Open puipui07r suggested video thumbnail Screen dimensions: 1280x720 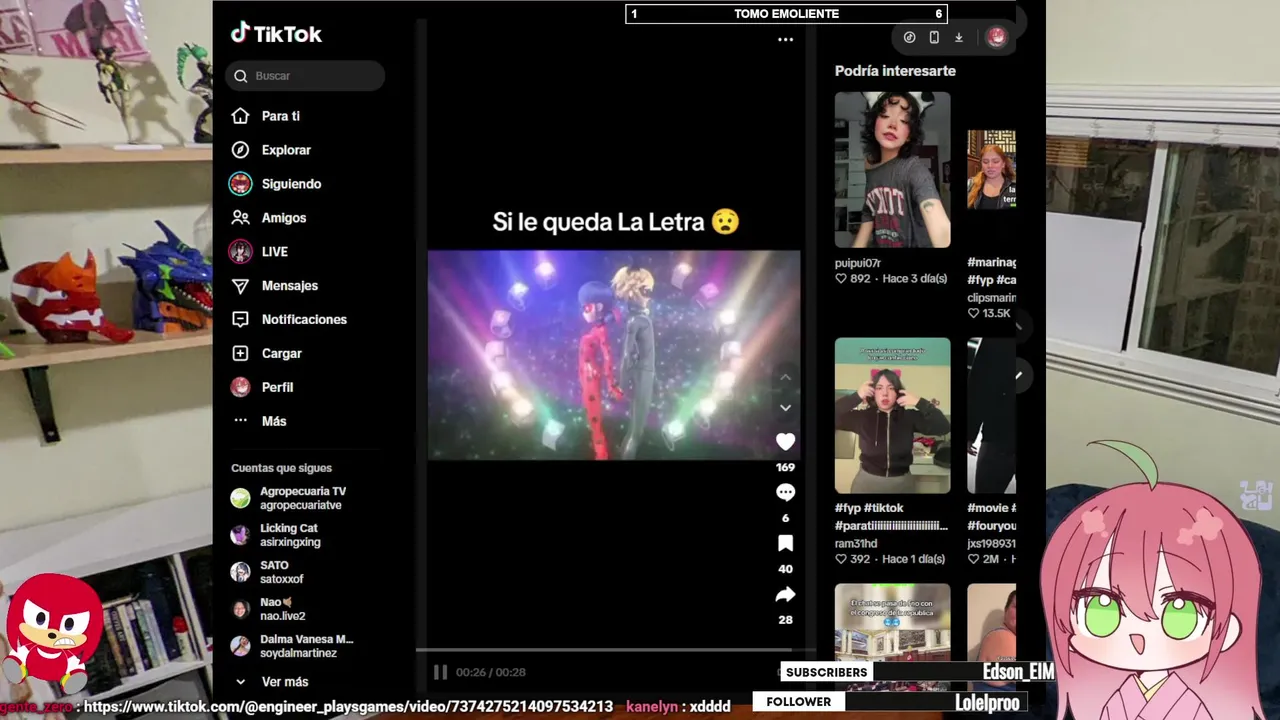[893, 170]
